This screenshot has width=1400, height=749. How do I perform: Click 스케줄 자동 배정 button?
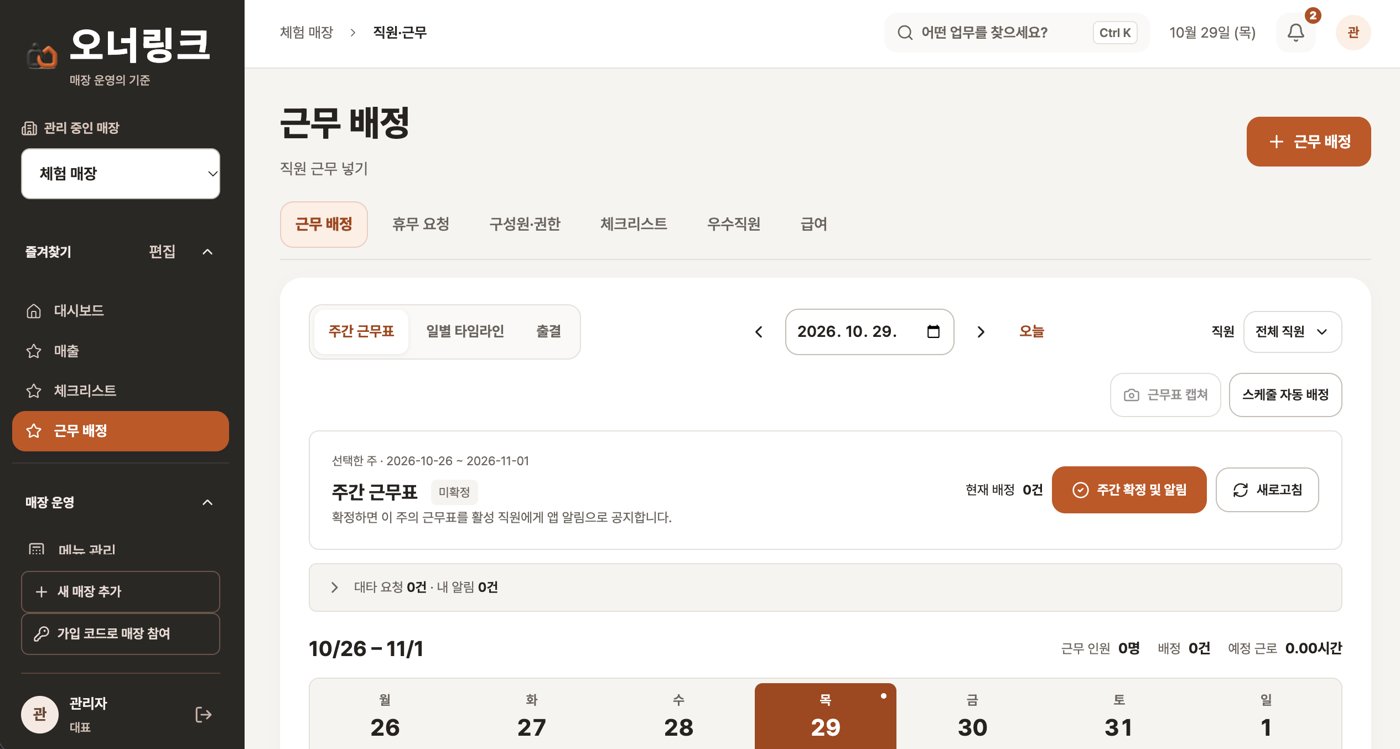point(1285,395)
